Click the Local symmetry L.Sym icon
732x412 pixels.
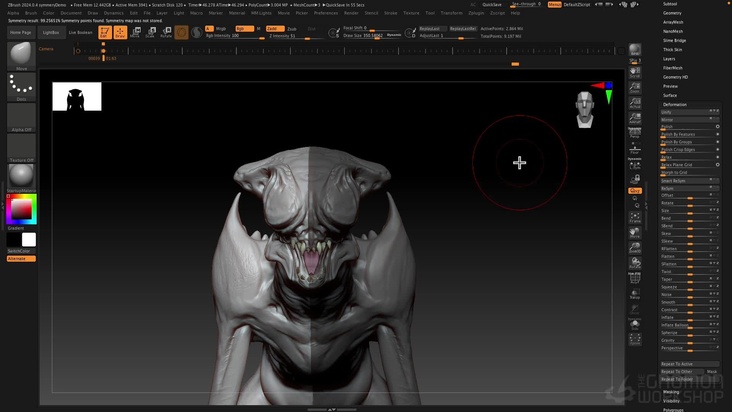pyautogui.click(x=634, y=165)
